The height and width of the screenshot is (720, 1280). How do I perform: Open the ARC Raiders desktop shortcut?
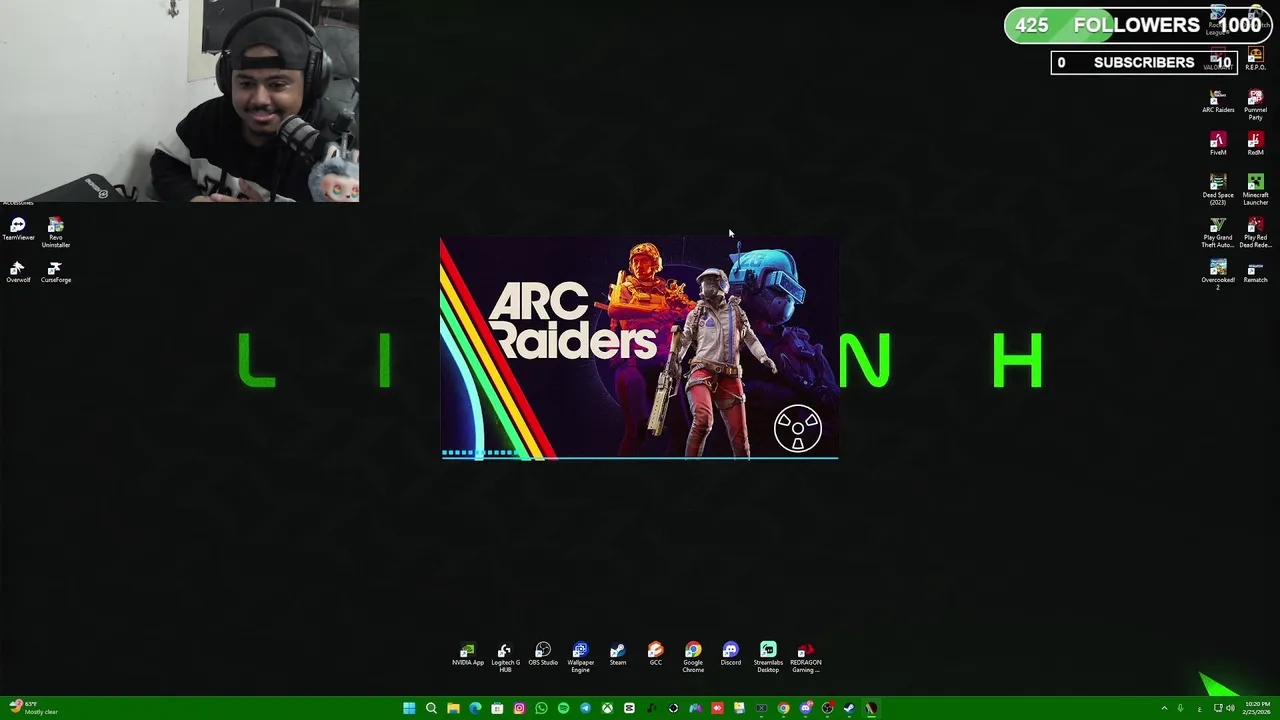pyautogui.click(x=1218, y=102)
